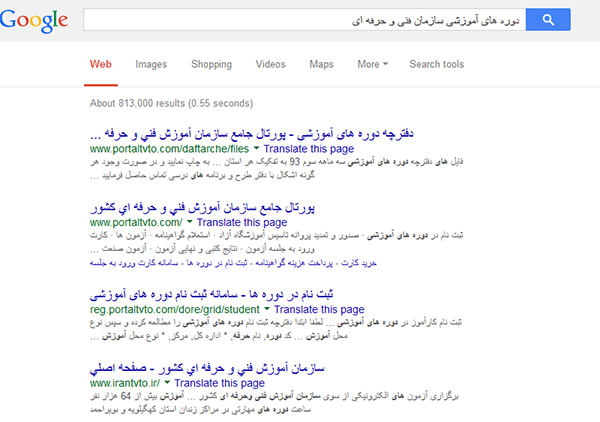Expand the More dropdown menu
This screenshot has width=600, height=422.
click(x=374, y=64)
